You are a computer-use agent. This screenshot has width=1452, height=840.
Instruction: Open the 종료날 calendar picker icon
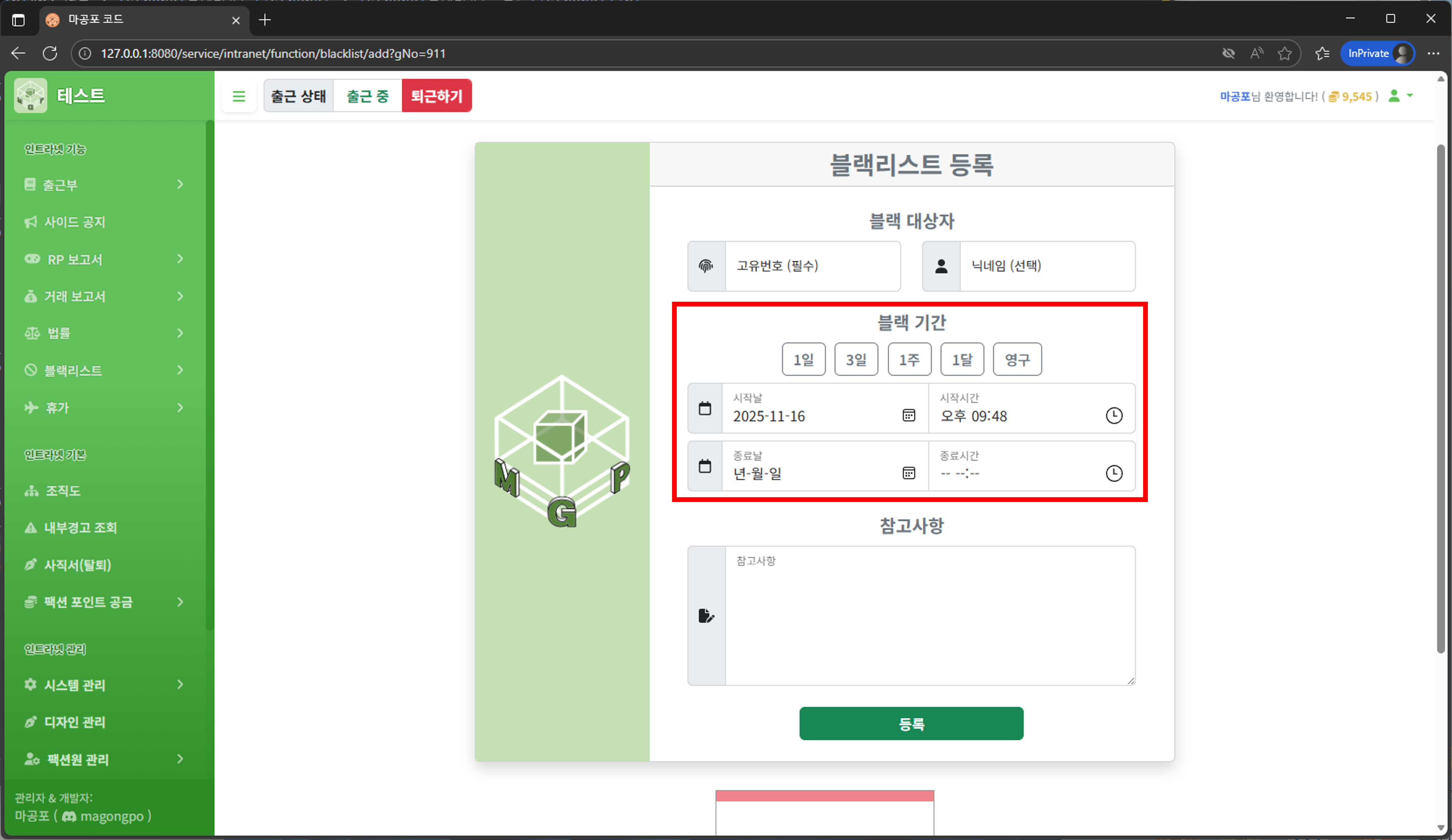(909, 473)
